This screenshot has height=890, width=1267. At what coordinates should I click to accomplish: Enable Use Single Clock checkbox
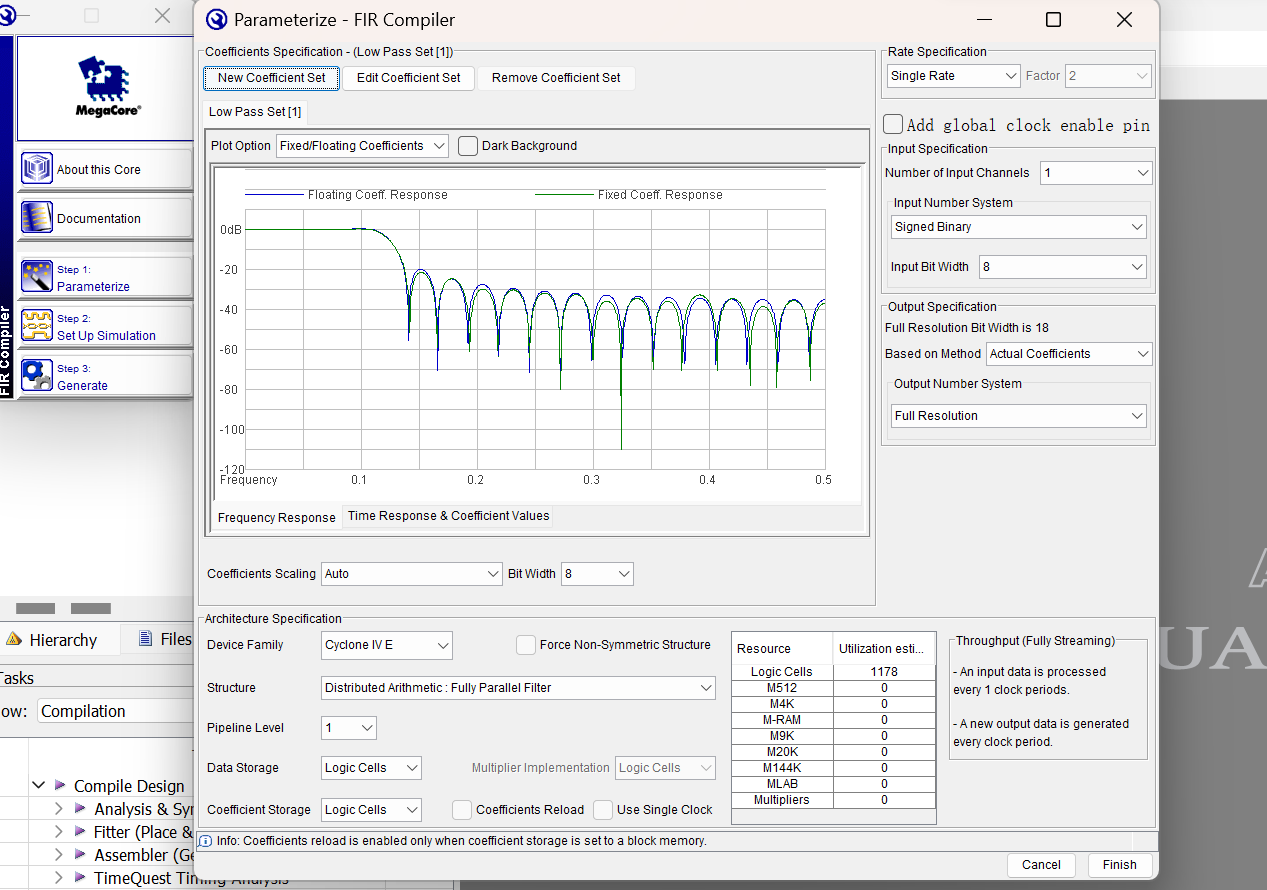[x=603, y=810]
